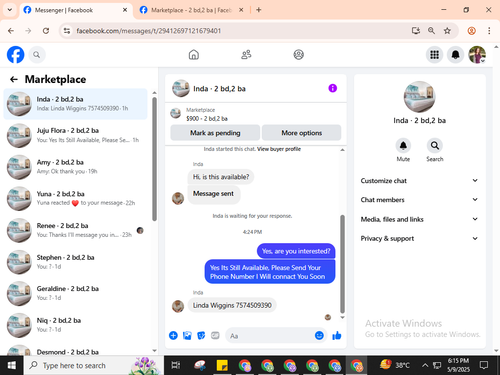Show hidden system tray icons chevron
500x375 pixels.
click(x=425, y=365)
